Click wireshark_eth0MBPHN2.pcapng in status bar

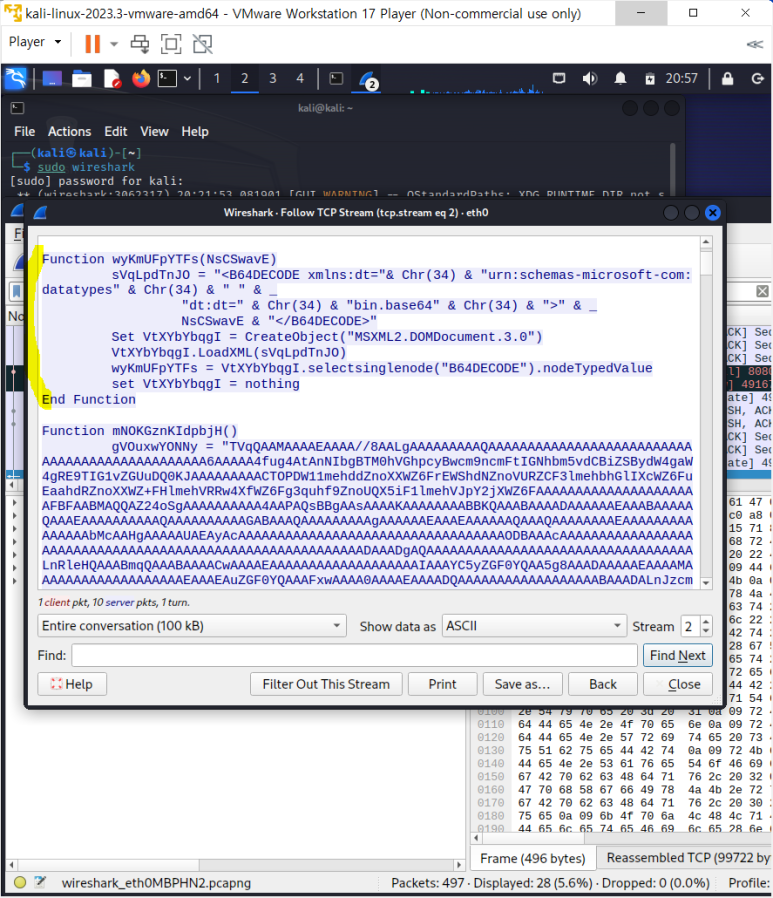click(156, 883)
